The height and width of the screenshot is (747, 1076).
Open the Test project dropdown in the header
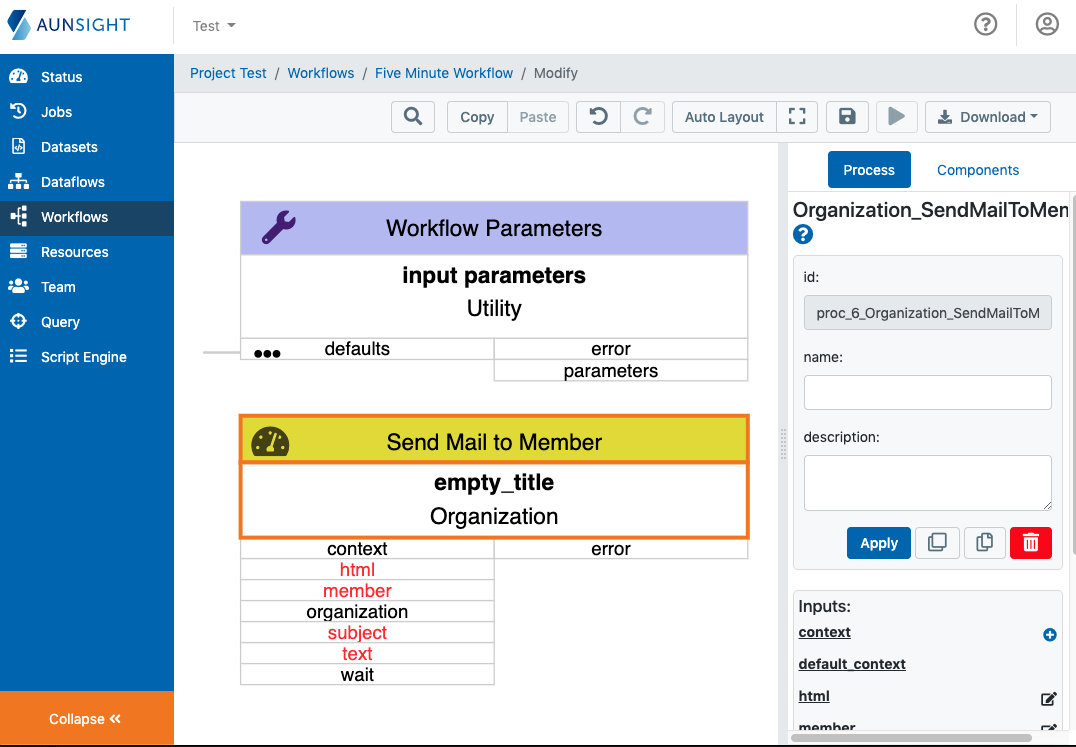coord(212,26)
